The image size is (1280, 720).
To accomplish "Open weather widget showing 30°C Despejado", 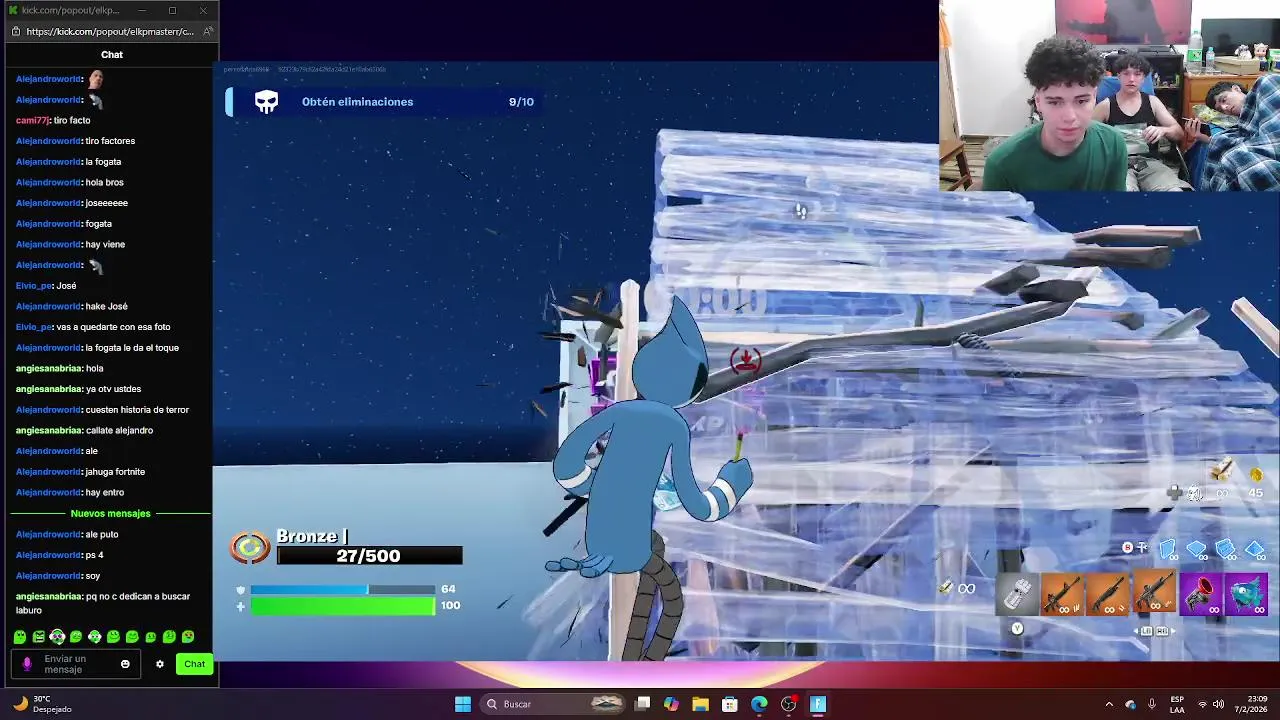I will pos(42,704).
